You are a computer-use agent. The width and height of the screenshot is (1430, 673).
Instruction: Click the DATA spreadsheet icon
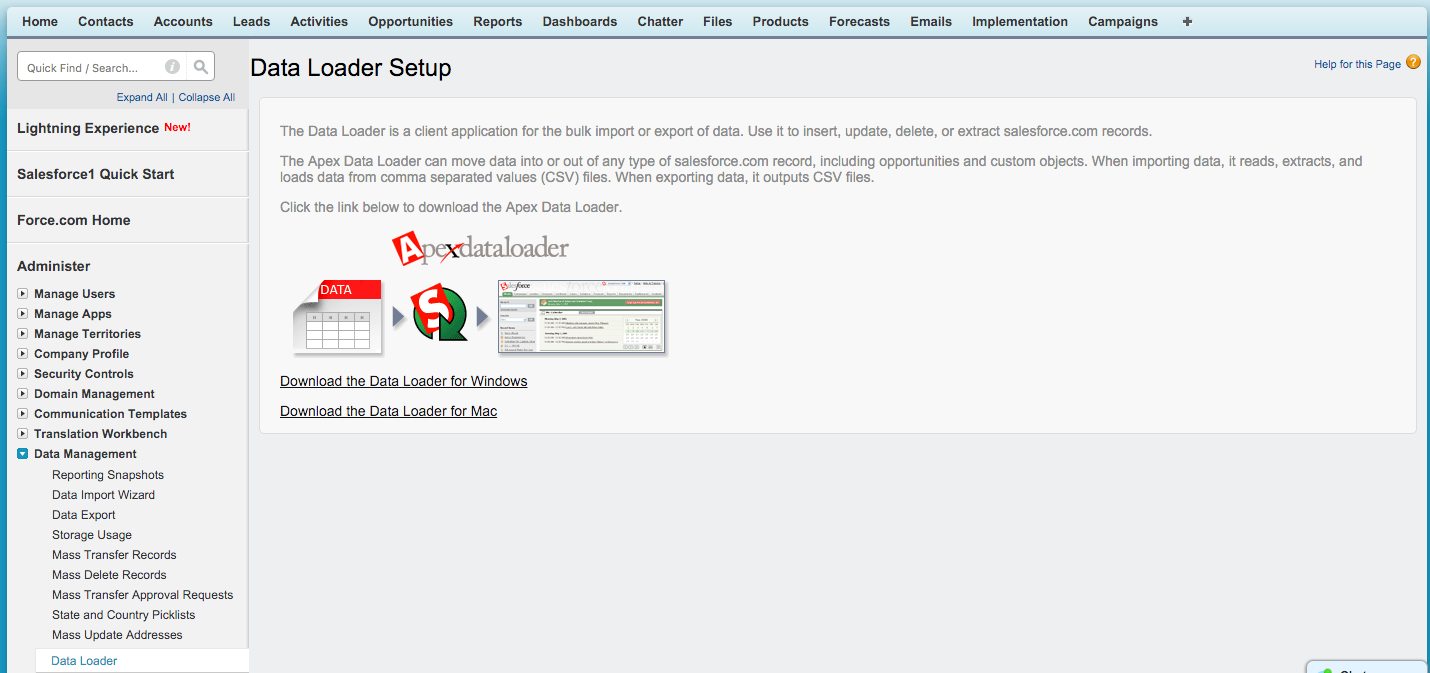(338, 317)
